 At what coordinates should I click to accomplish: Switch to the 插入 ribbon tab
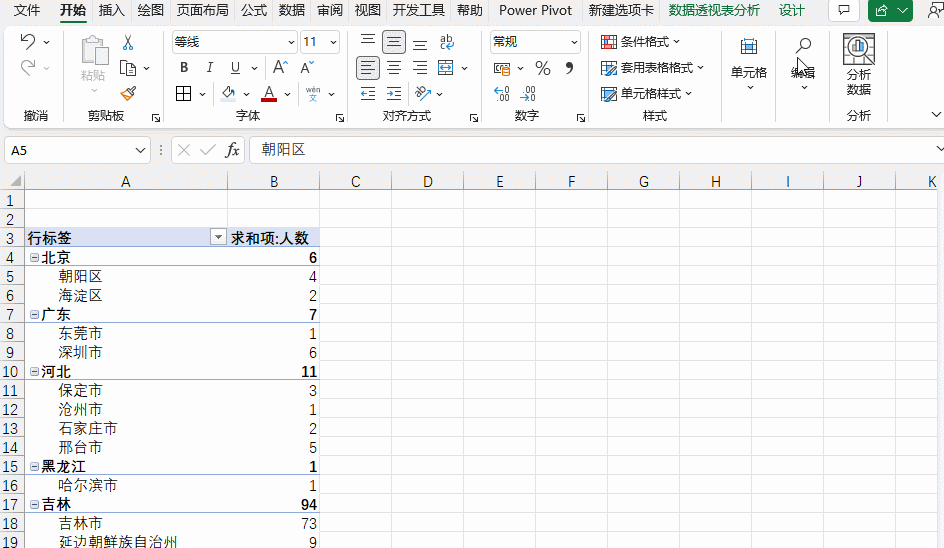click(112, 10)
